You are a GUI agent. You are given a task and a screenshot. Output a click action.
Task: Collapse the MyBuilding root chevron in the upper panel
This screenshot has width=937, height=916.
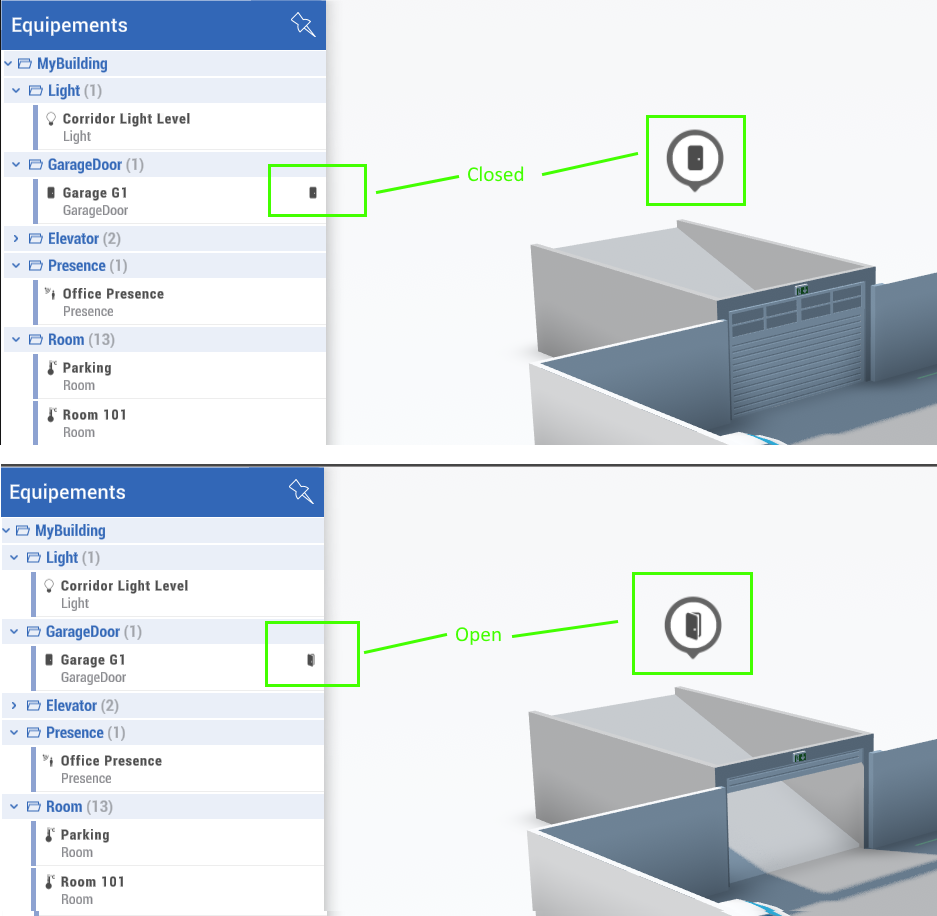point(8,64)
